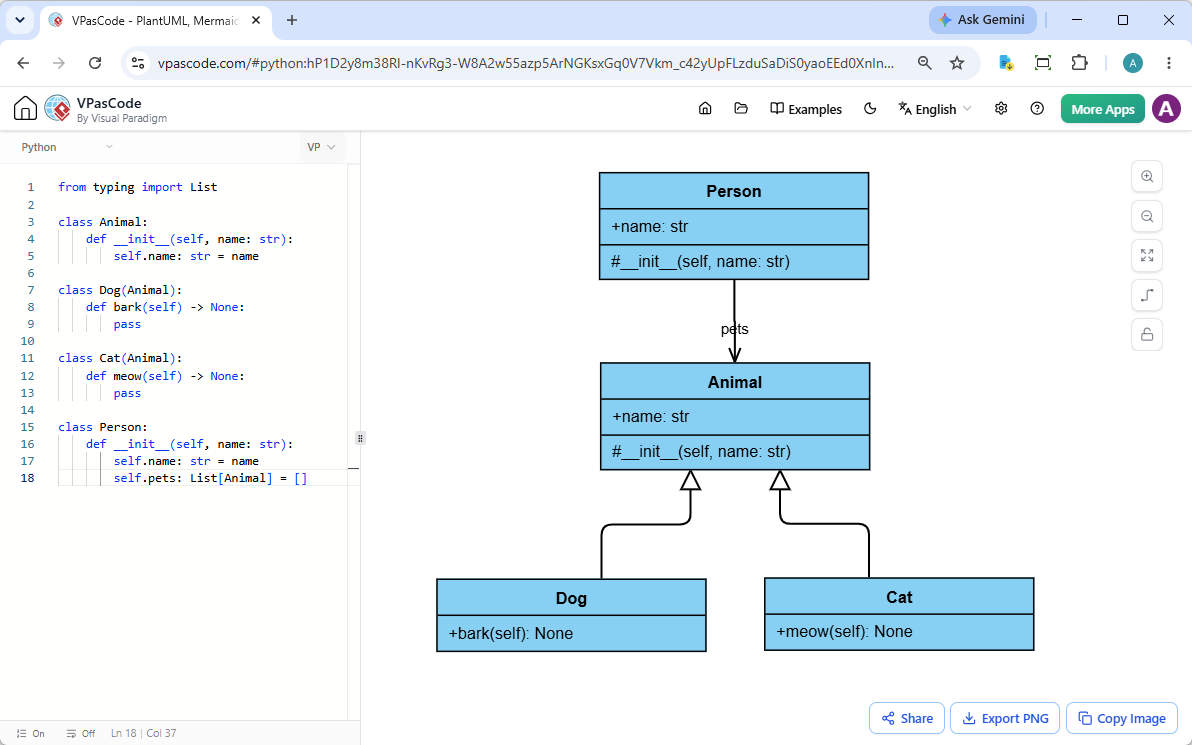This screenshot has height=745, width=1192.
Task: Click Ln 18 | Col 37 indicator
Action: click(x=144, y=734)
